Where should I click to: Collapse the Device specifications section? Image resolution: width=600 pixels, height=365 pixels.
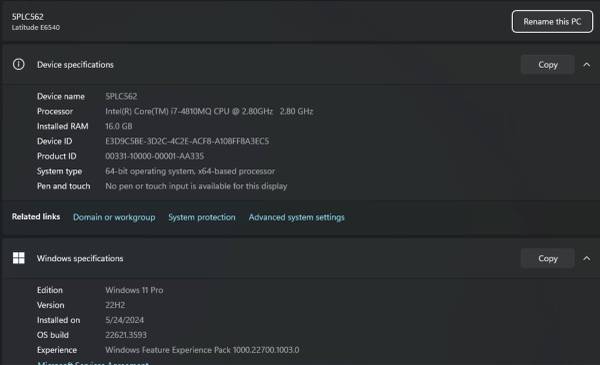point(587,65)
